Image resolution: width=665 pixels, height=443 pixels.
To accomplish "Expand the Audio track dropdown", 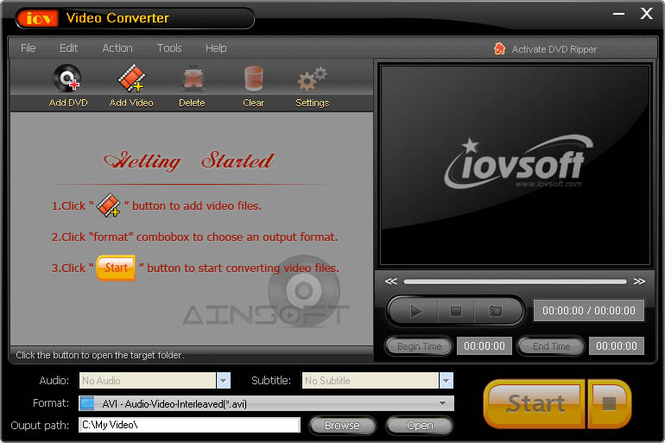I will coord(224,380).
